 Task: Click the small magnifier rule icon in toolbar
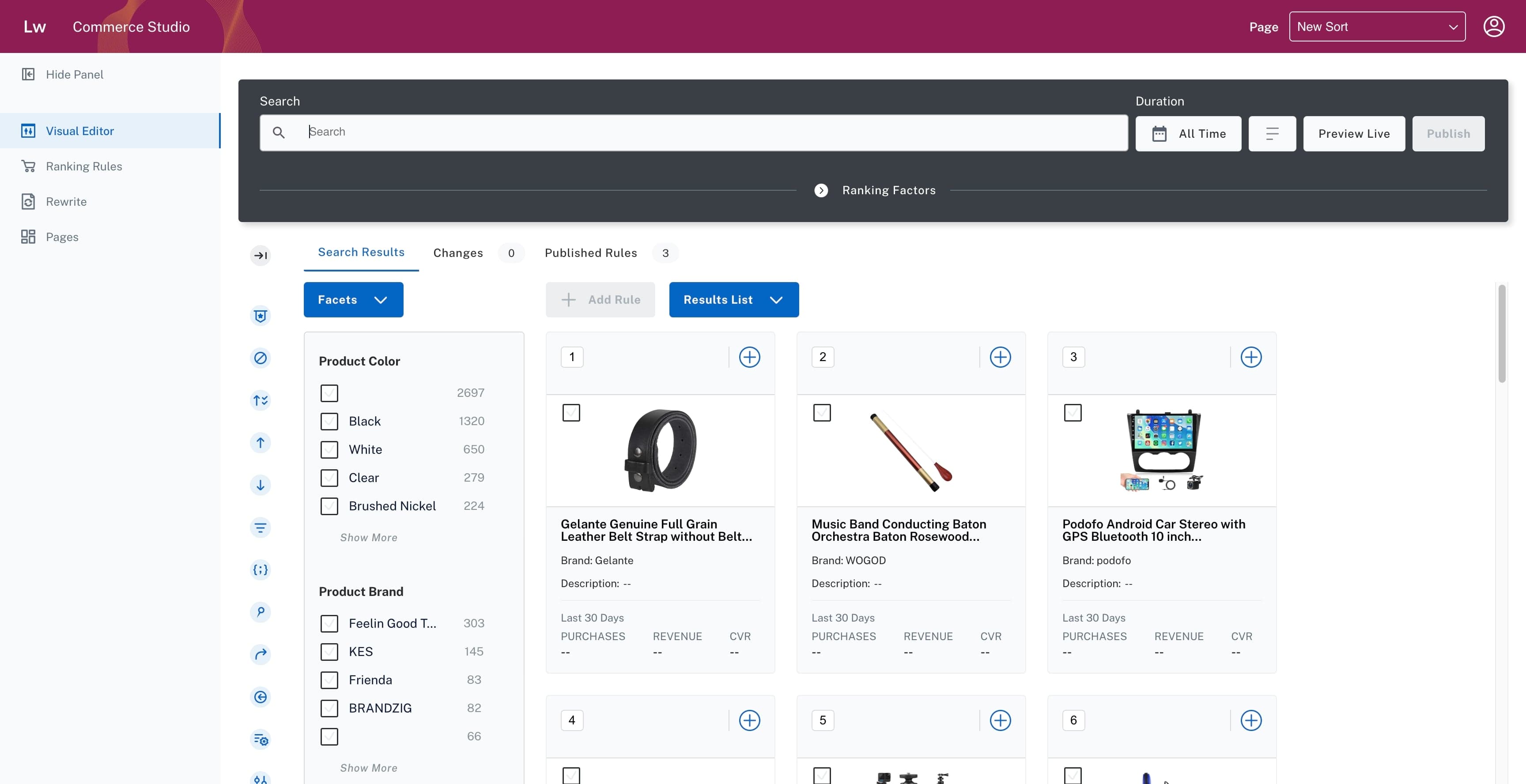coord(260,612)
